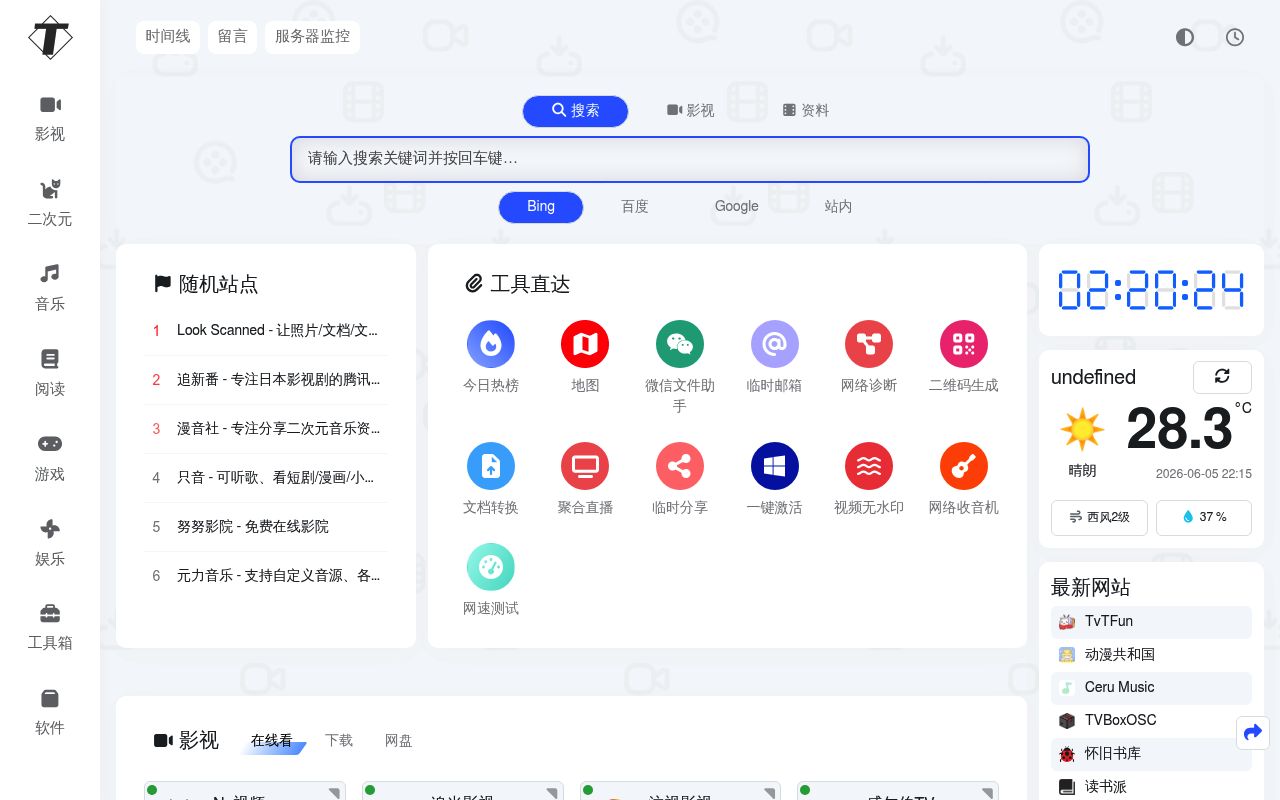Open the 网络诊断 tool
This screenshot has height=800, width=1280.
869,357
